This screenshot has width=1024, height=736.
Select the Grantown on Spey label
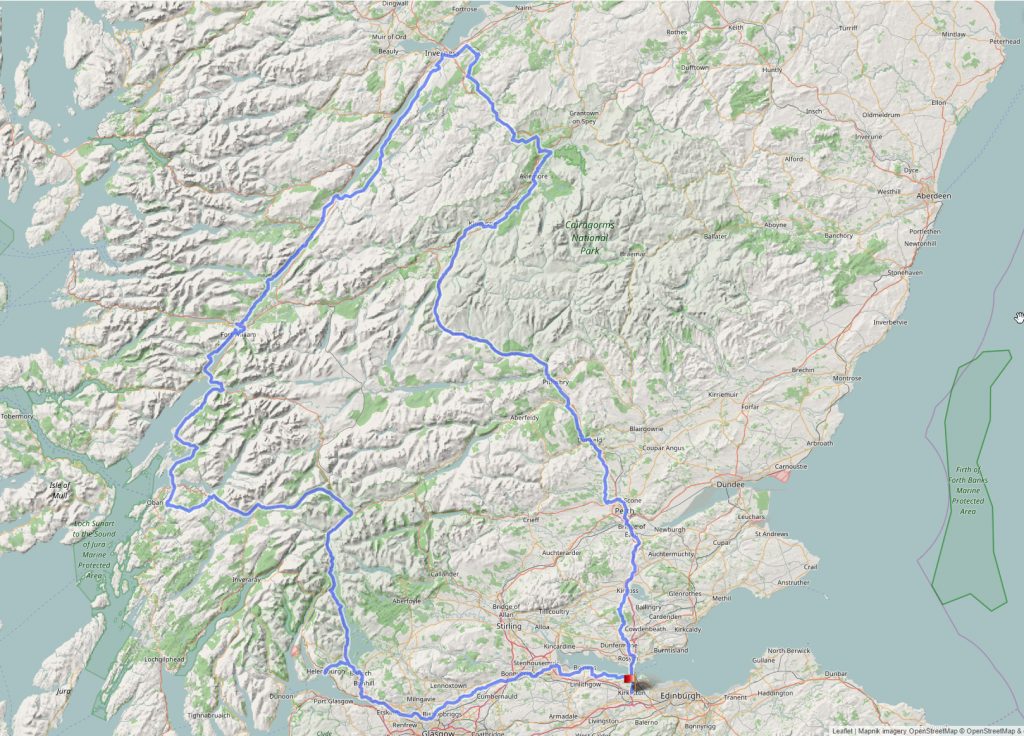[x=584, y=118]
